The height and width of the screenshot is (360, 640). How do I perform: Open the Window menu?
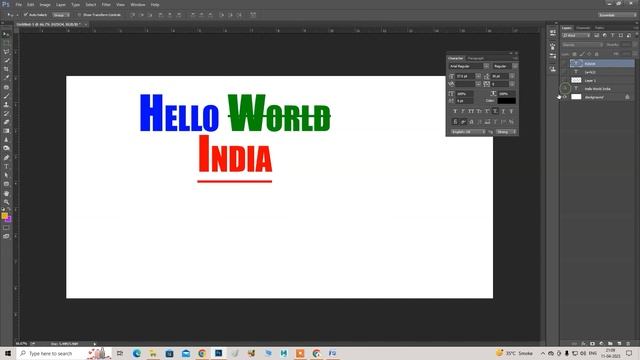[x=138, y=4]
